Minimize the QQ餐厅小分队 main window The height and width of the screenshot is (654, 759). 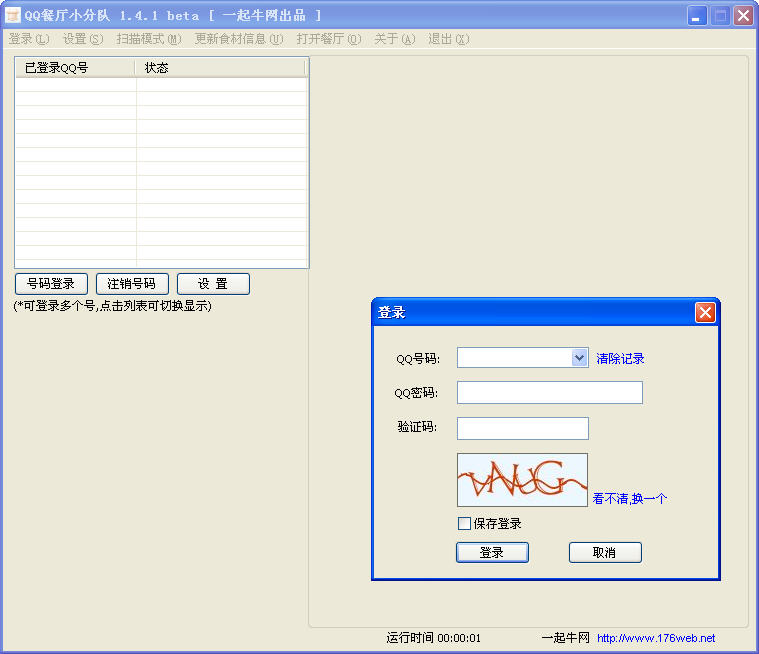[x=697, y=16]
